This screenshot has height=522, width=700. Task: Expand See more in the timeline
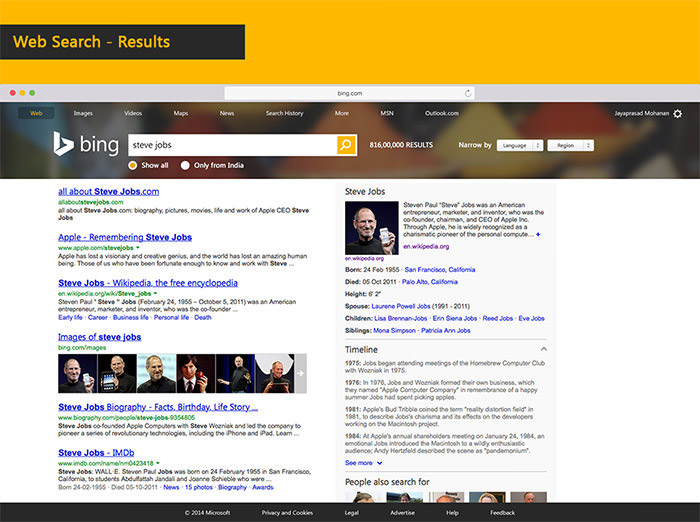pyautogui.click(x=363, y=463)
